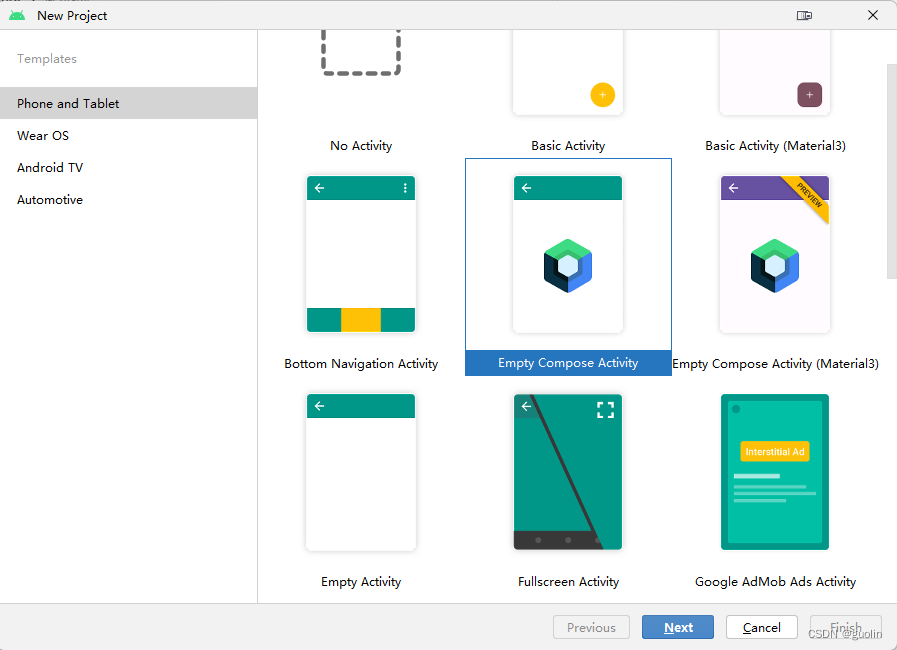
Task: Click the back arrow in Bottom Navigation thumbnail
Action: (x=320, y=188)
